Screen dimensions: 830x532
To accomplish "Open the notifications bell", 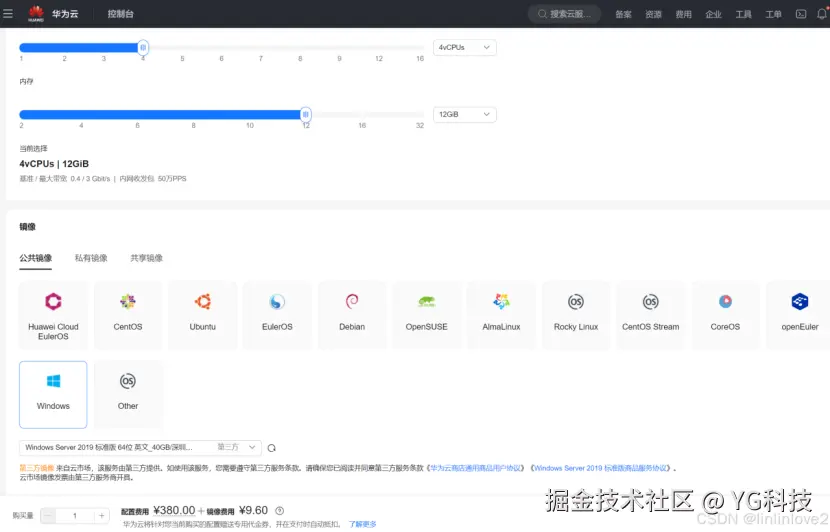I will 822,14.
